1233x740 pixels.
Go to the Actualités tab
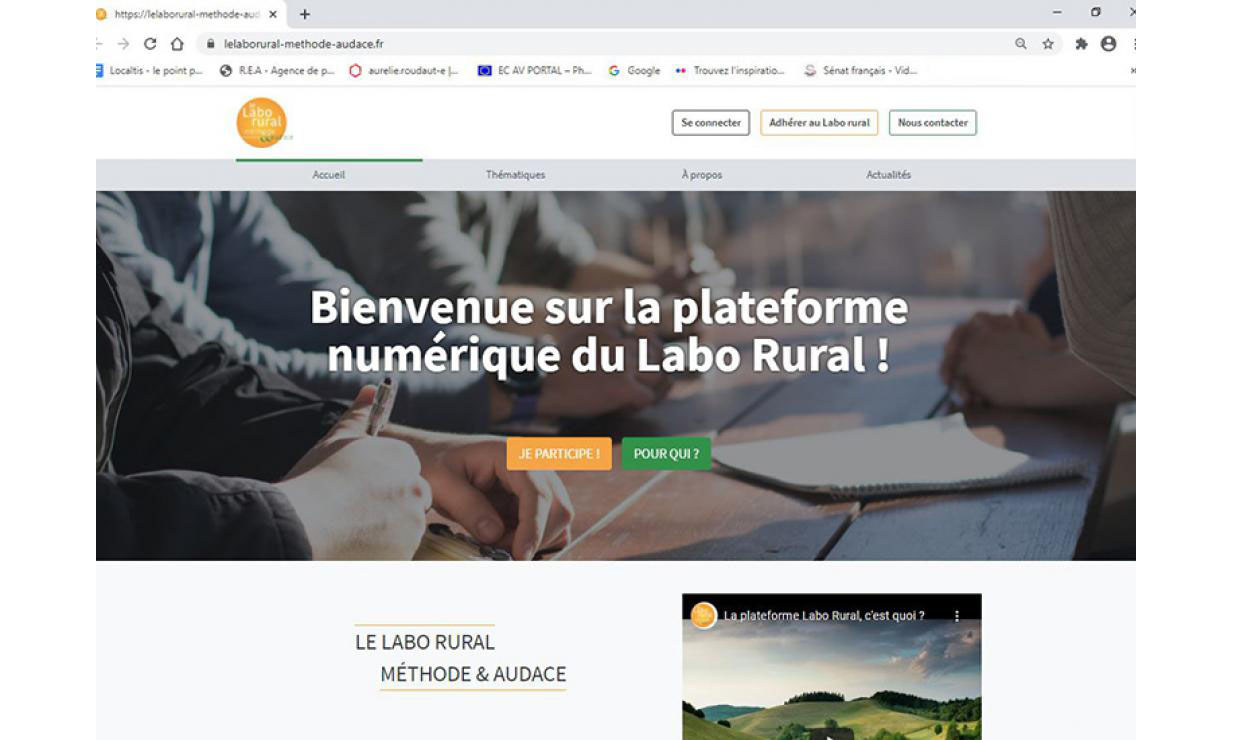tap(888, 175)
